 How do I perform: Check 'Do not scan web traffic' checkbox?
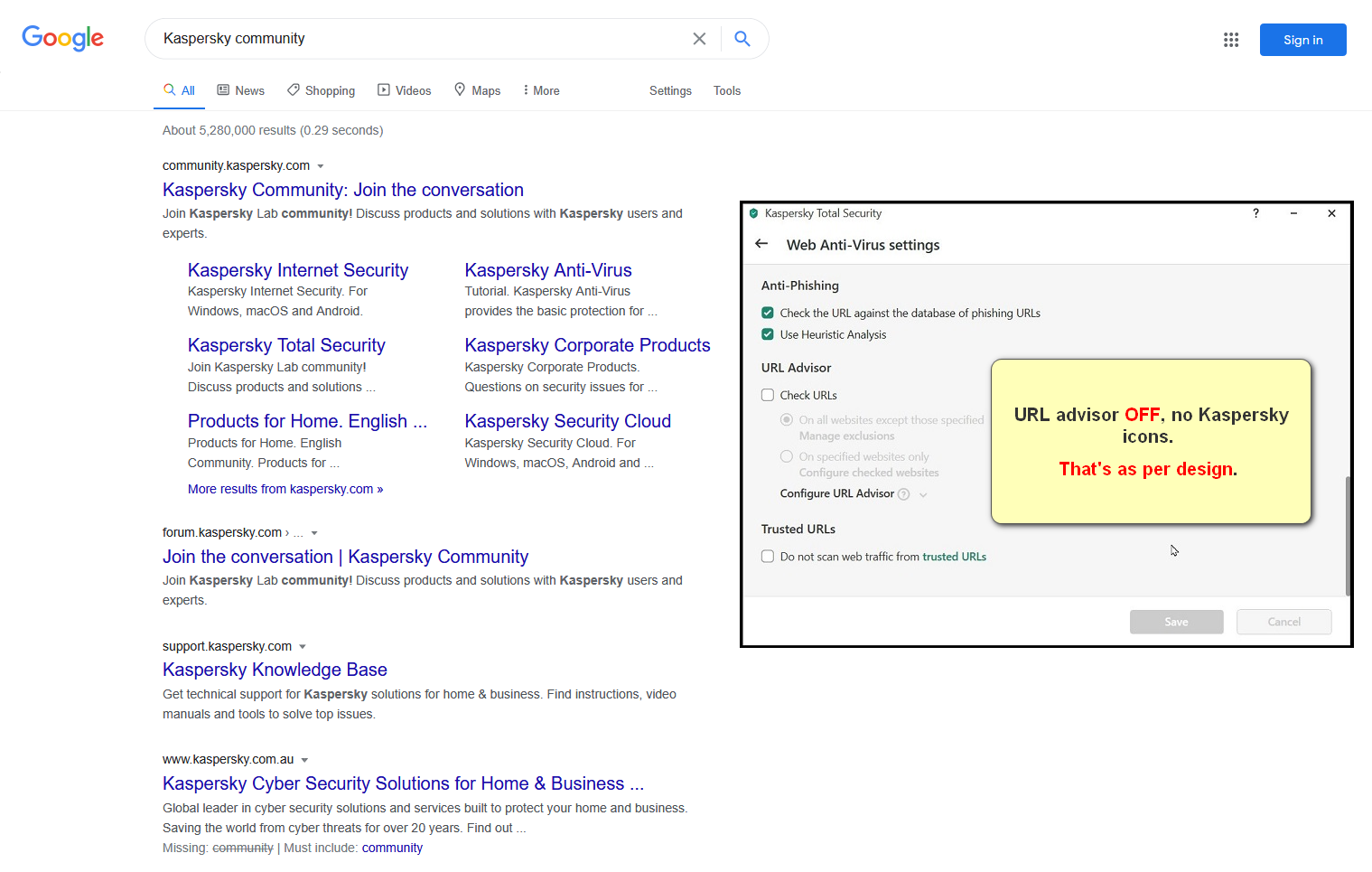click(768, 557)
